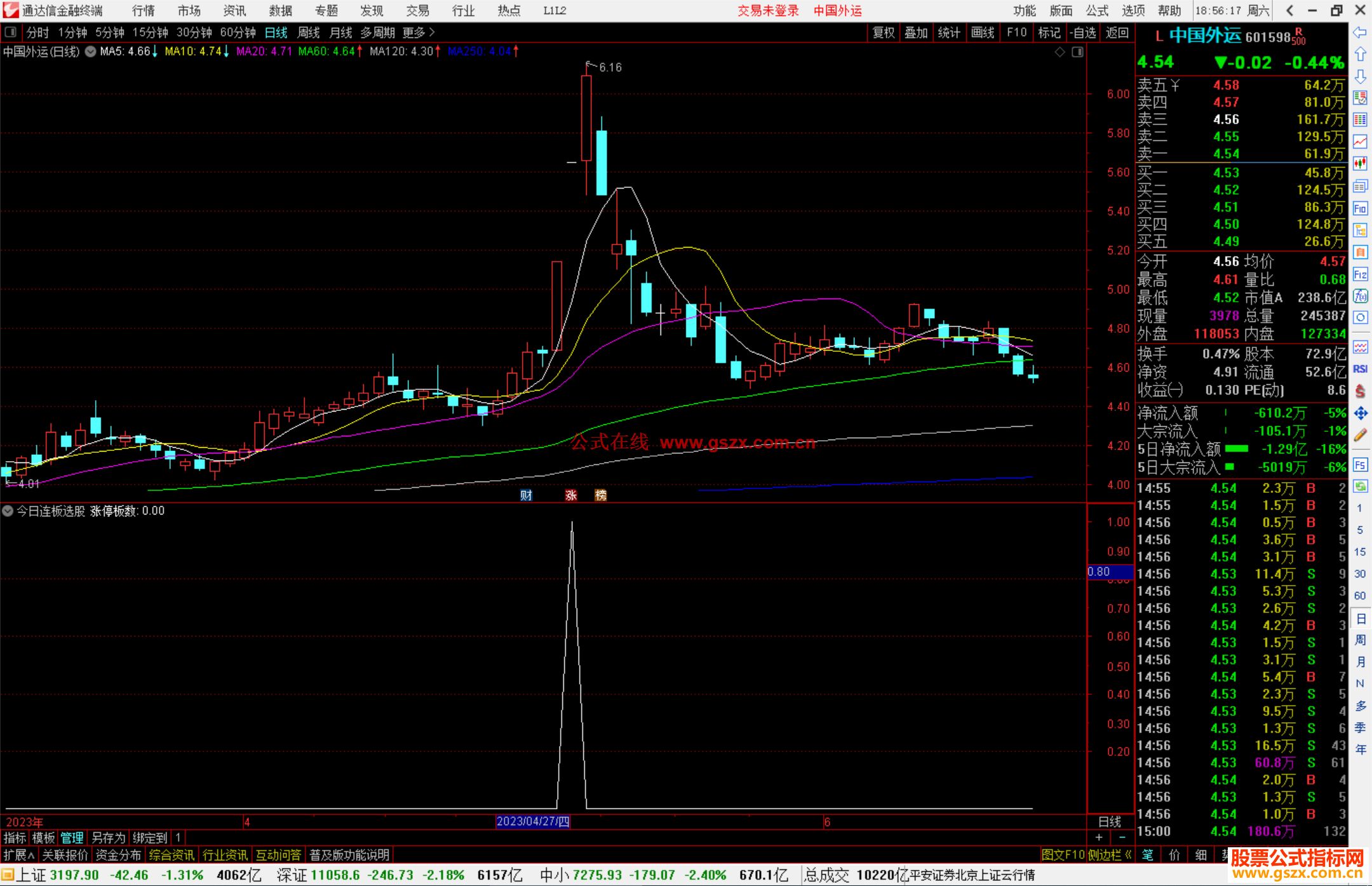Open the 行情 menu
The width and height of the screenshot is (1372, 886).
click(x=144, y=11)
